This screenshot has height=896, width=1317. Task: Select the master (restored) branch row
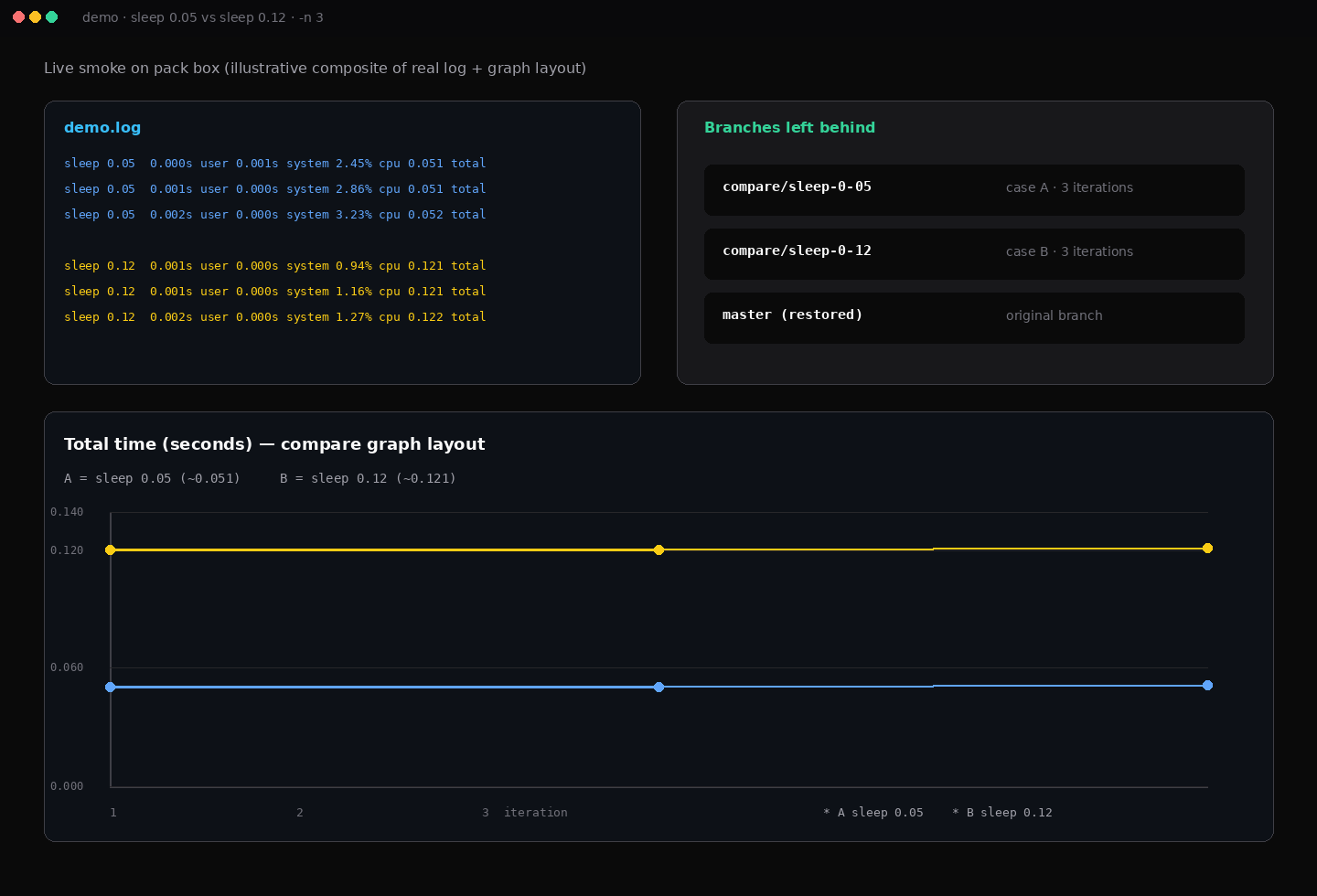pos(974,318)
